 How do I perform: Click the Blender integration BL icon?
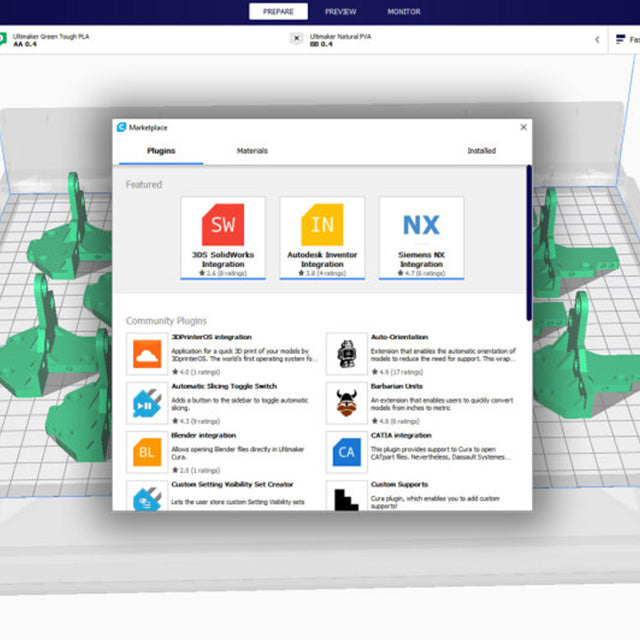(147, 452)
